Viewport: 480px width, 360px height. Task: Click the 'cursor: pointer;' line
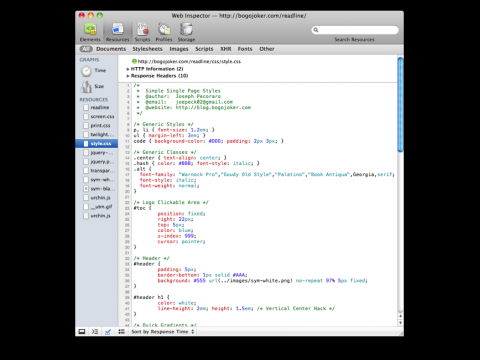(x=181, y=241)
